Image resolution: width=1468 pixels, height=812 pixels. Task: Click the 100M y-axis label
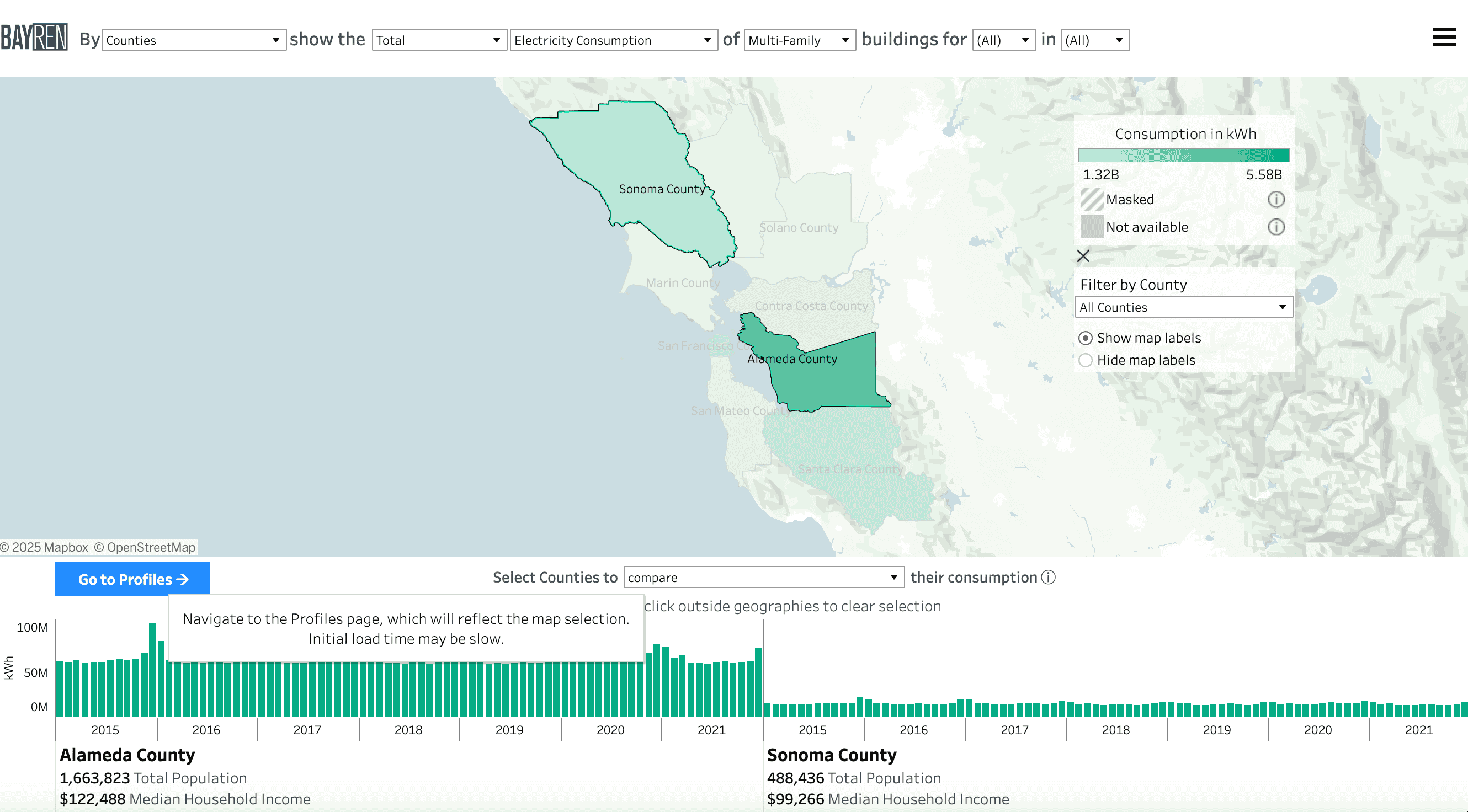coord(33,628)
